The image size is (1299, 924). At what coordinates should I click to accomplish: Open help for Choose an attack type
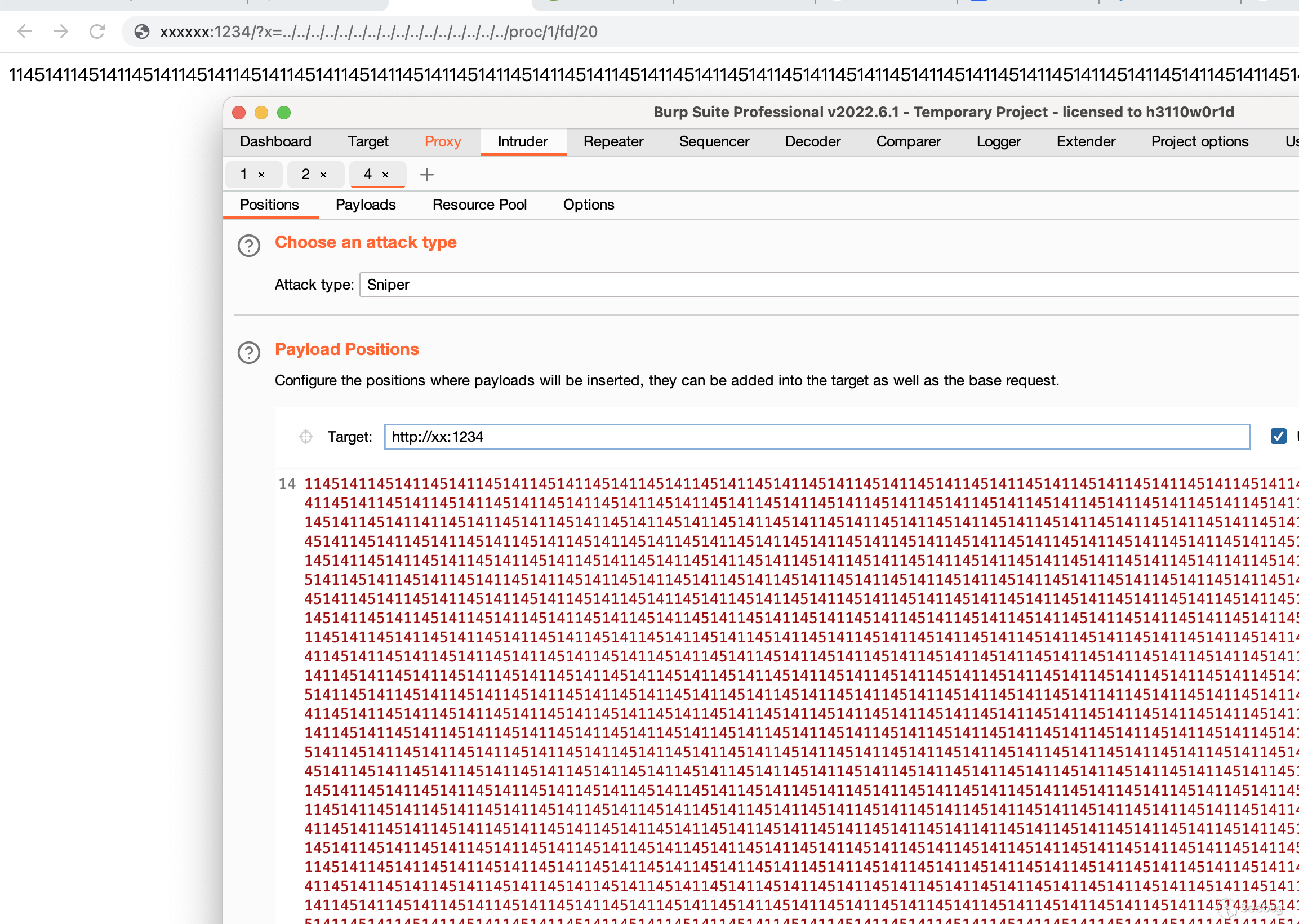point(248,246)
